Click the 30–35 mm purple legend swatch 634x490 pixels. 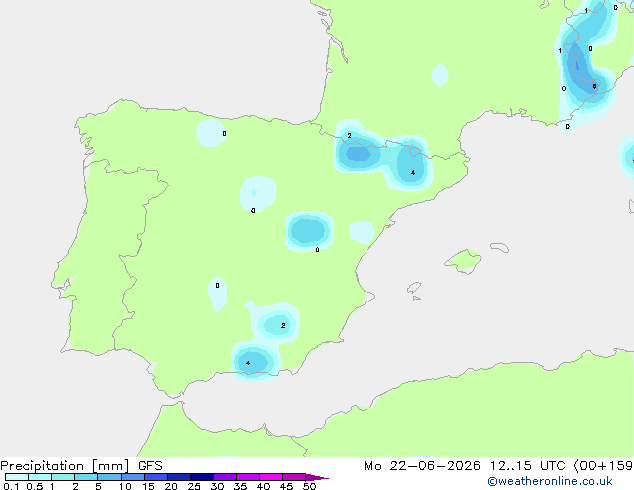[x=224, y=477]
